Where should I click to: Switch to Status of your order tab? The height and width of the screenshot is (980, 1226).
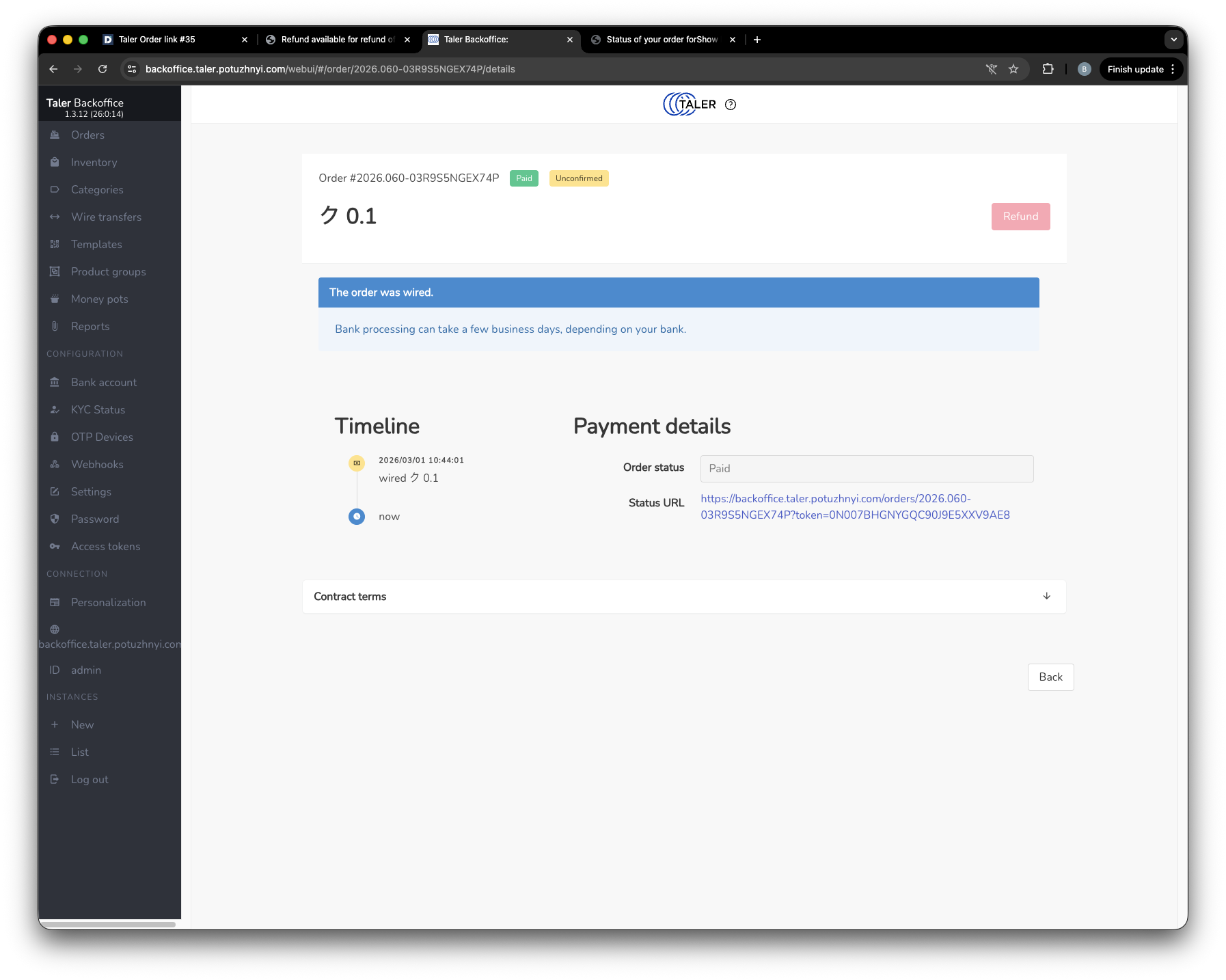[662, 40]
